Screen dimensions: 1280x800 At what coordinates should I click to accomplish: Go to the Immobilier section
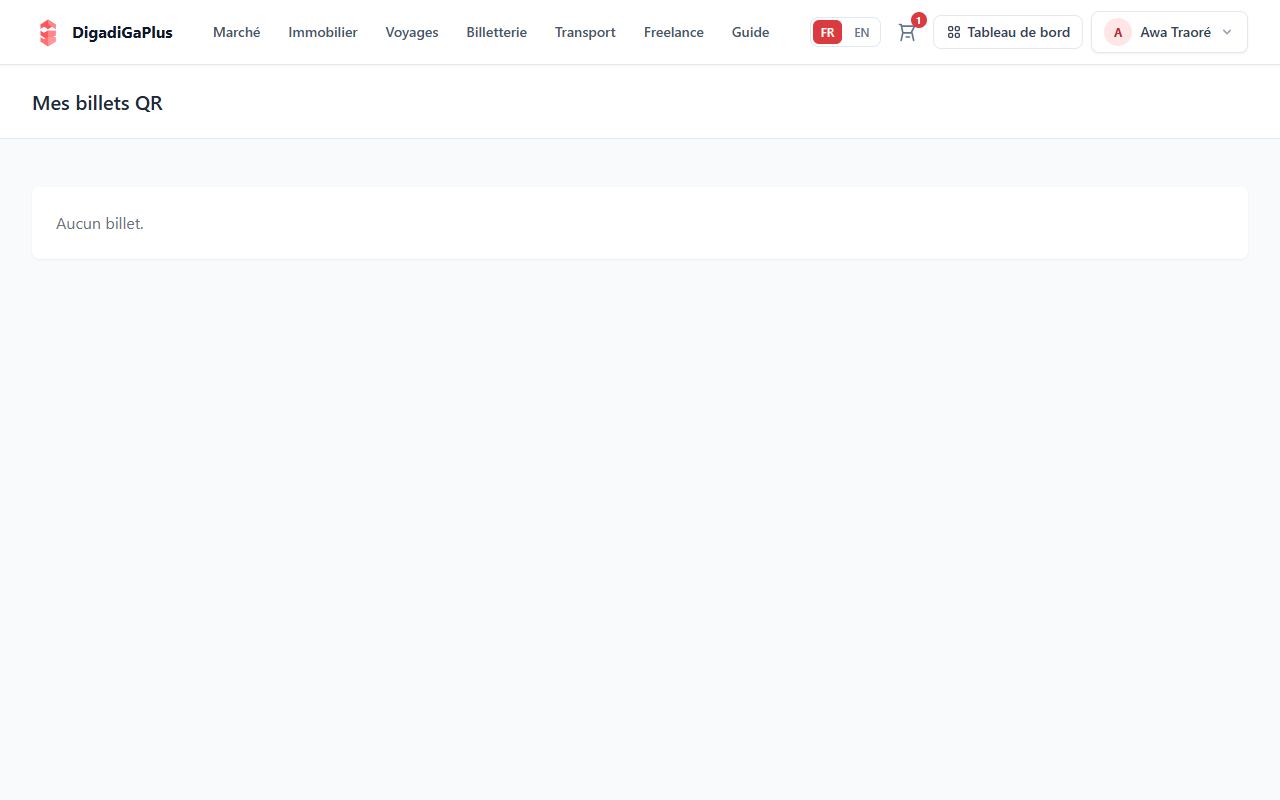tap(323, 32)
